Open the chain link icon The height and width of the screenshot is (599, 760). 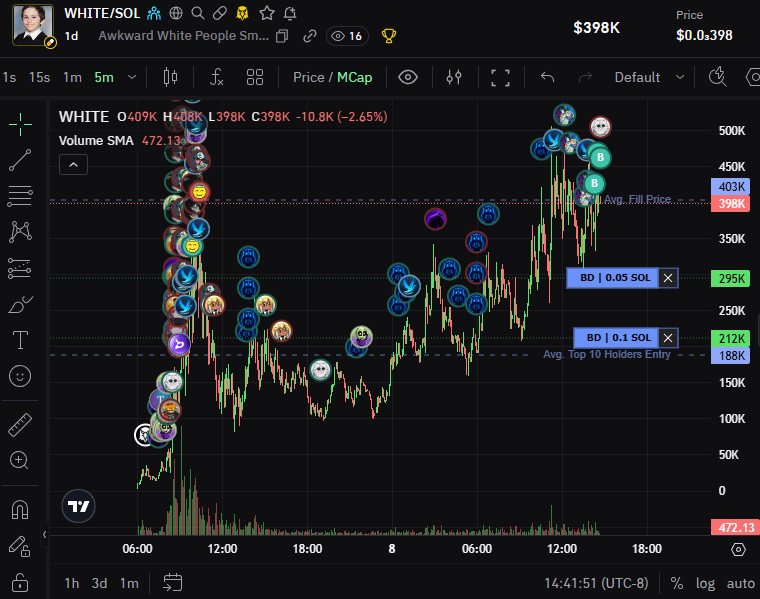(x=310, y=36)
